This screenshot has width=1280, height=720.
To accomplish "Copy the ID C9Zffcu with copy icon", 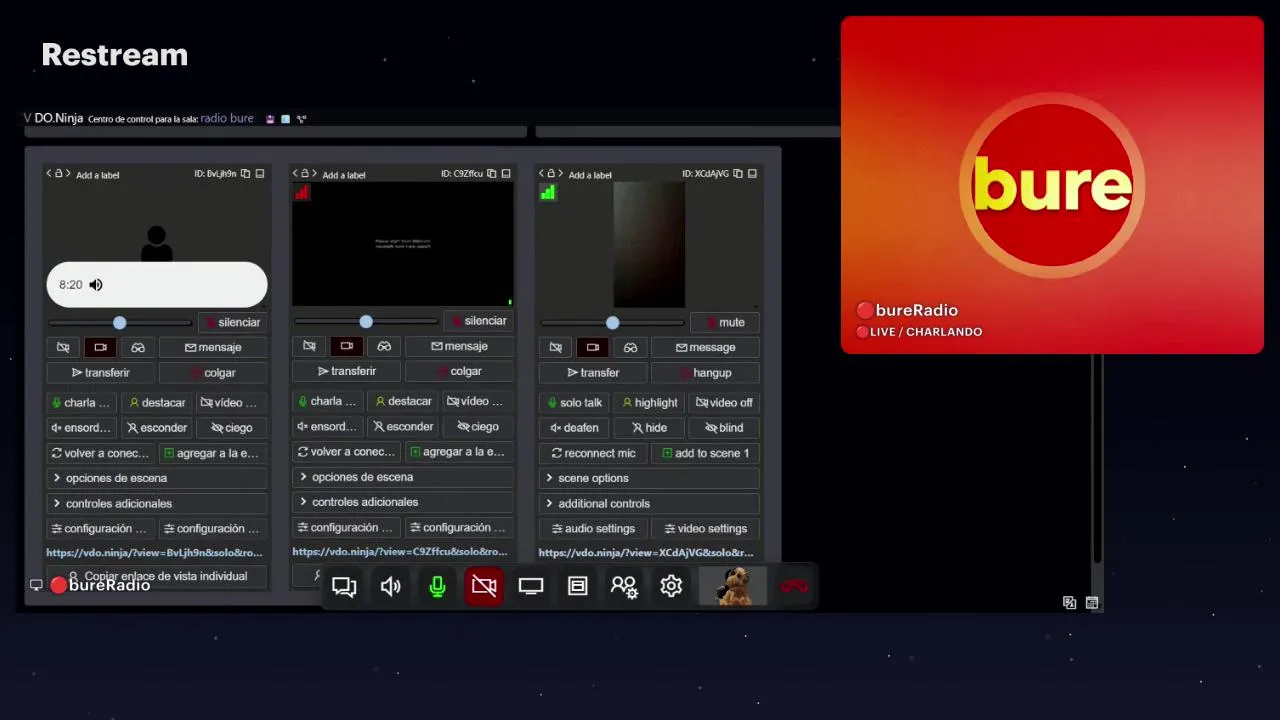I will tap(491, 174).
